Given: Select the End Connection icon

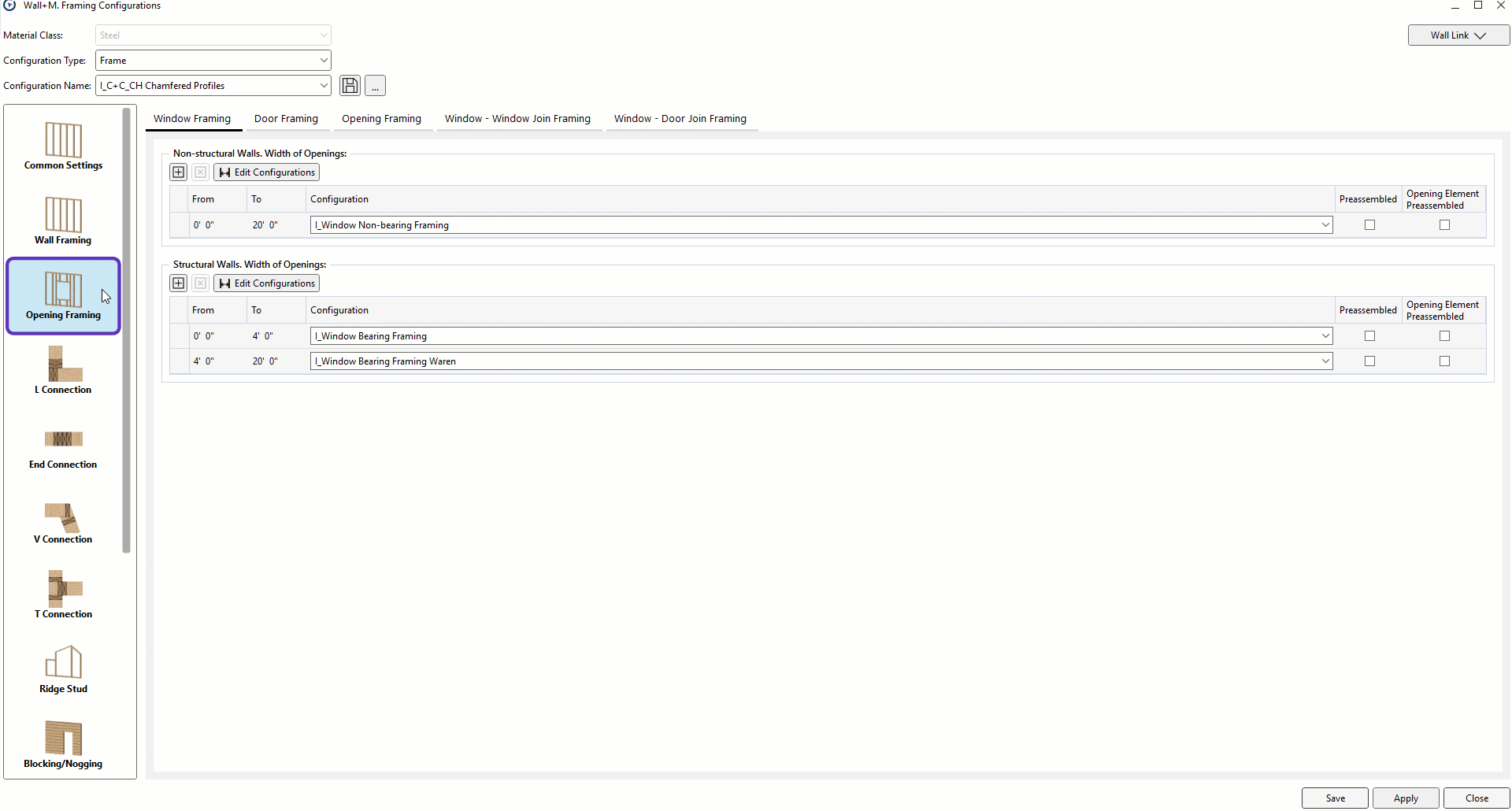Looking at the screenshot, I should pyautogui.click(x=63, y=446).
